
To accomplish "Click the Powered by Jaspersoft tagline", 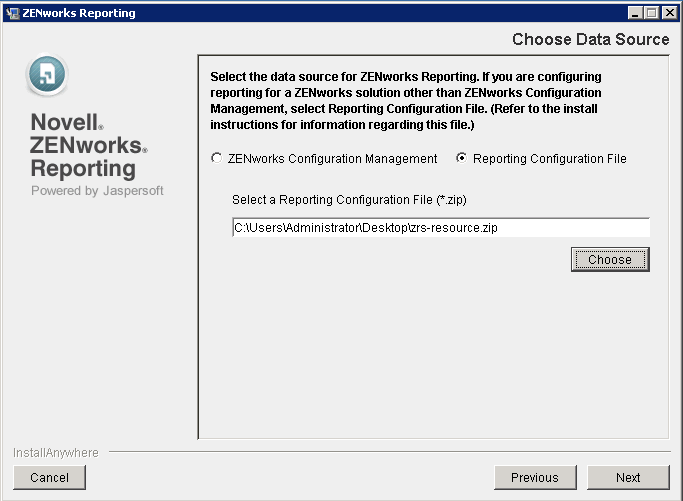I will [97, 191].
